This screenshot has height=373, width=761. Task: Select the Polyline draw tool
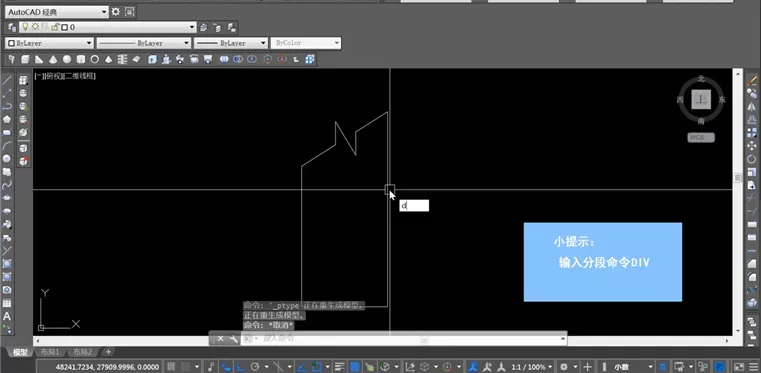point(7,106)
